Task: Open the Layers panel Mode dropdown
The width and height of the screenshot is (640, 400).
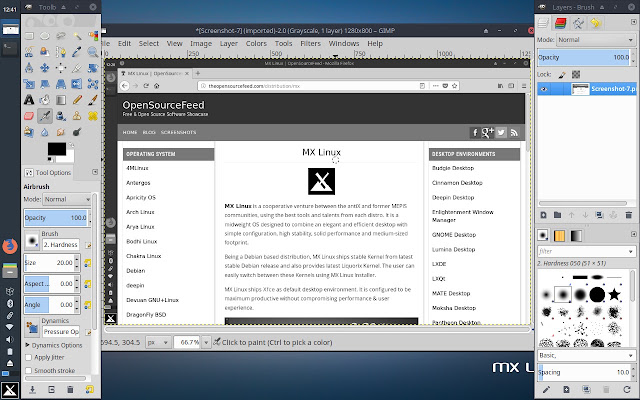Action: click(x=595, y=40)
